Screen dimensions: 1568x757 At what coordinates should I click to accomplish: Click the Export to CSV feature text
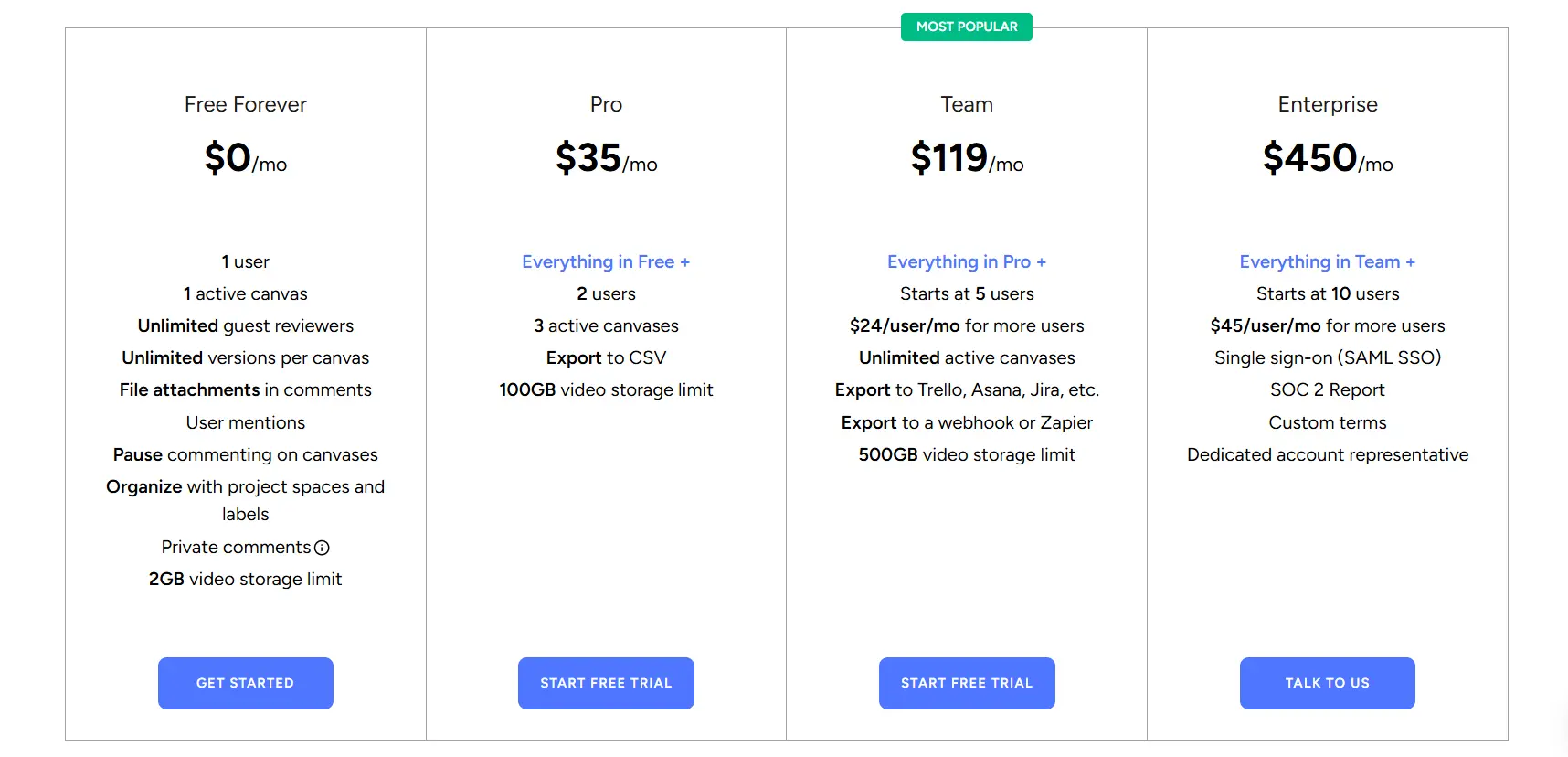pos(606,357)
